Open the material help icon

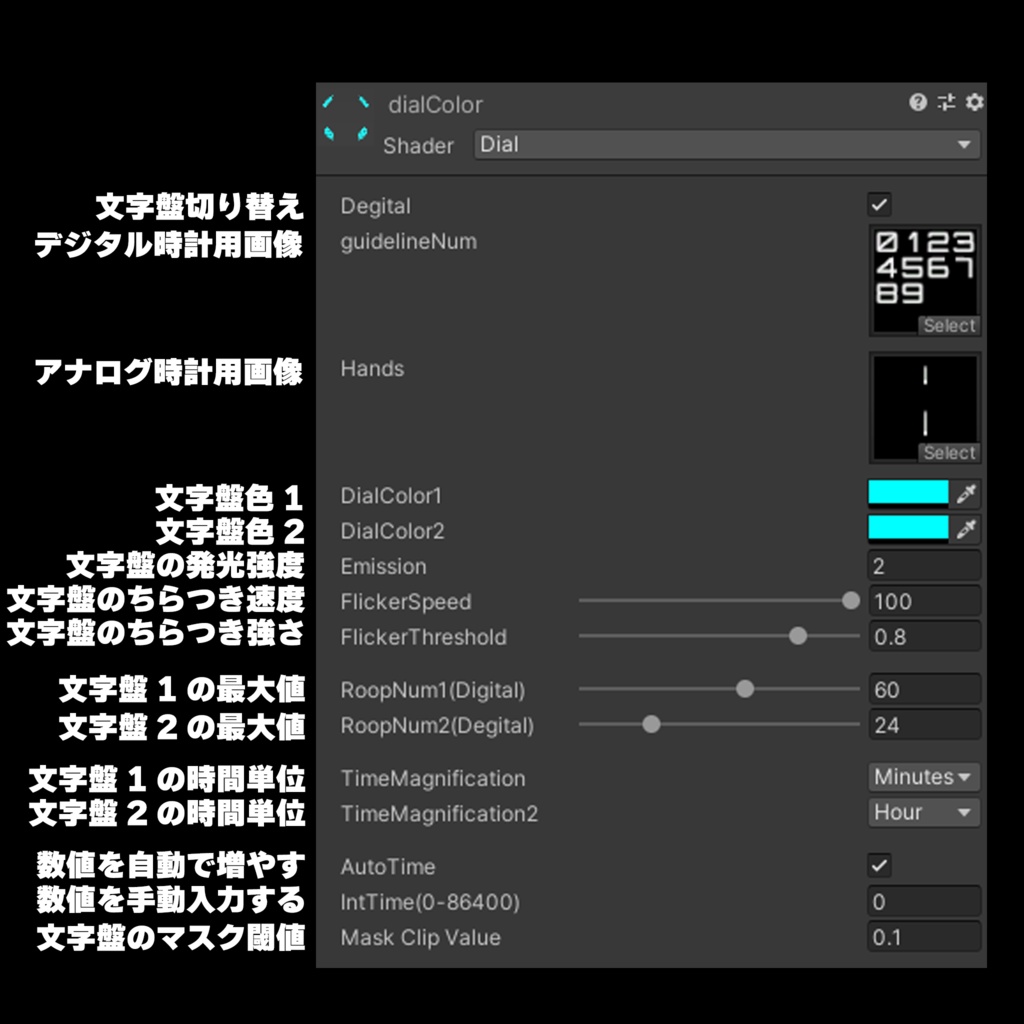point(918,103)
